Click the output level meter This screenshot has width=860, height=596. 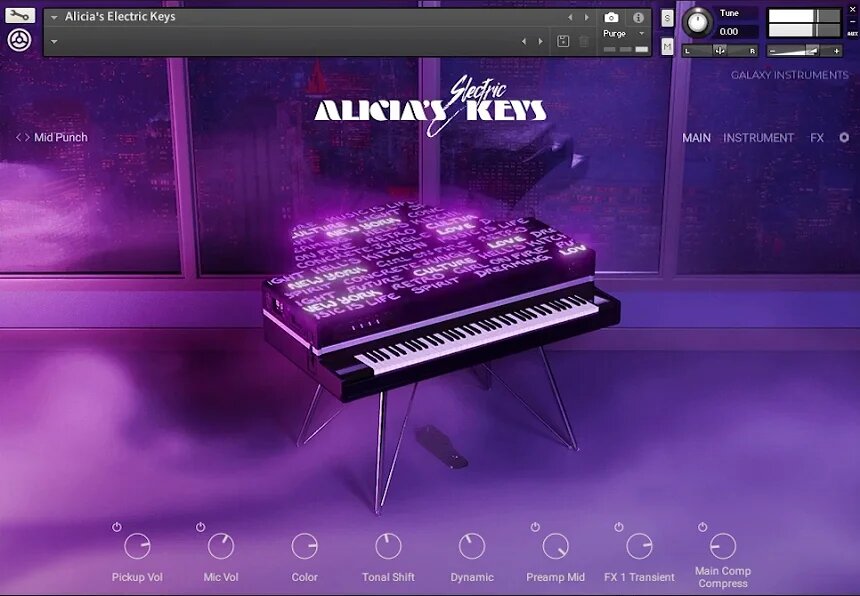pos(804,22)
